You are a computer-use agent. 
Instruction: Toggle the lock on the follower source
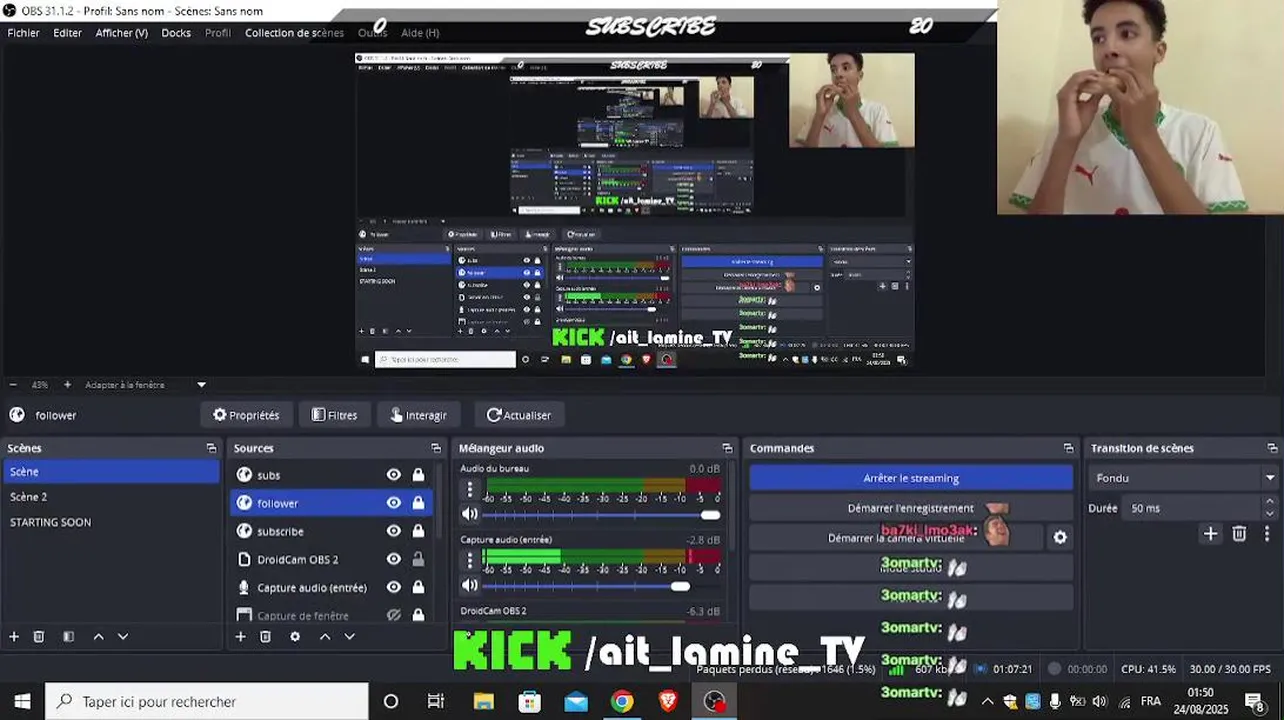click(x=419, y=503)
